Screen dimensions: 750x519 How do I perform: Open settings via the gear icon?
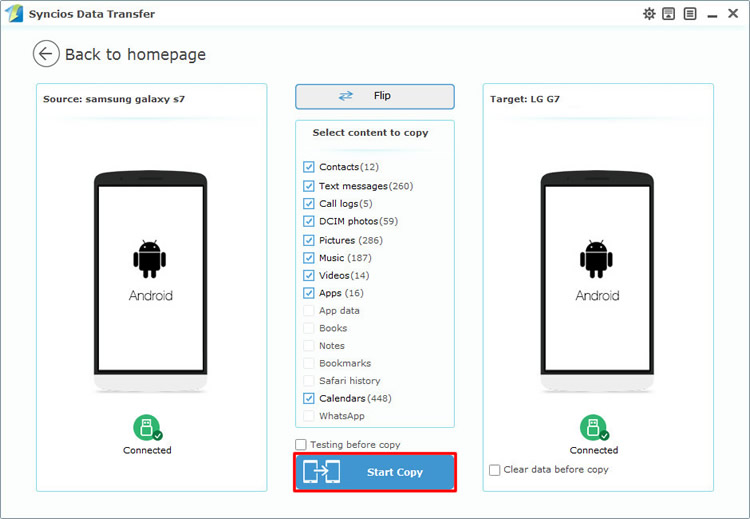[649, 14]
